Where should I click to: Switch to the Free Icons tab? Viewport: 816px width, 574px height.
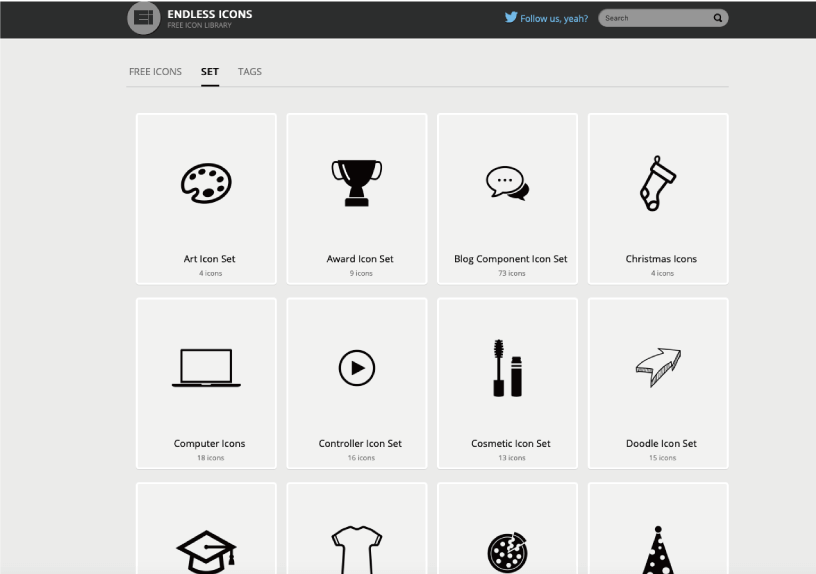155,72
